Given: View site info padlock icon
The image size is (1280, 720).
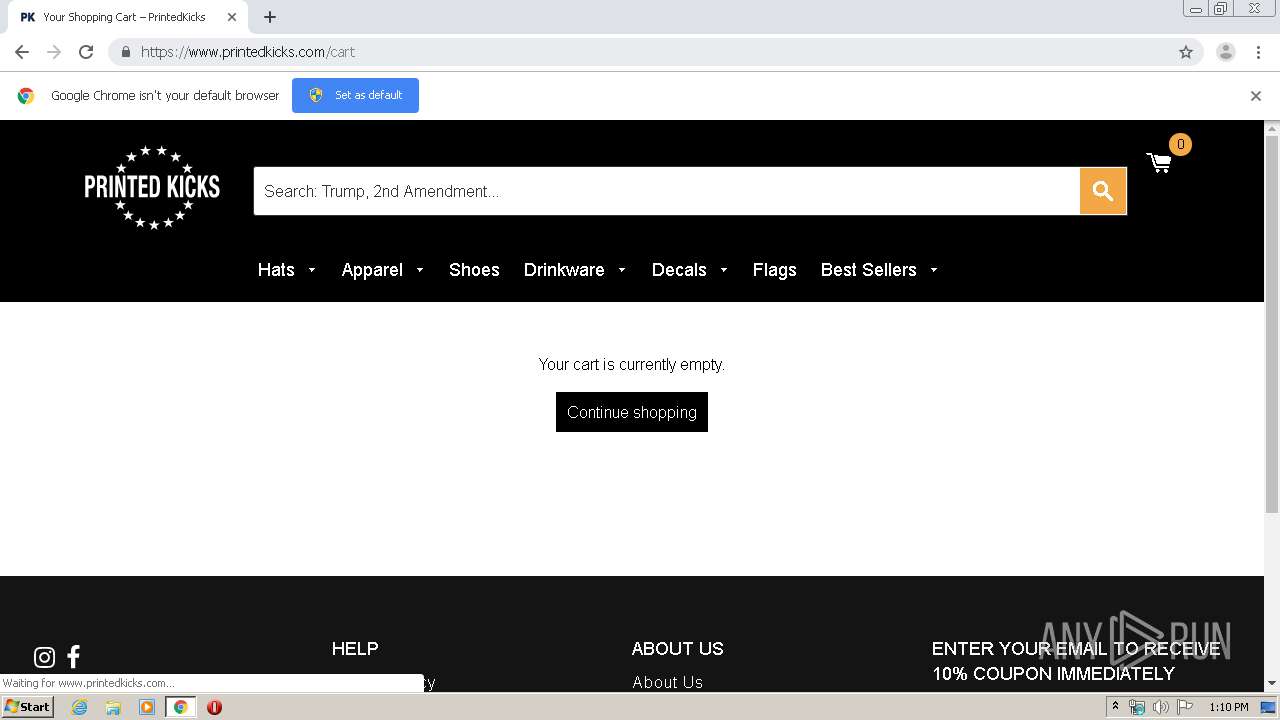Looking at the screenshot, I should (x=126, y=52).
